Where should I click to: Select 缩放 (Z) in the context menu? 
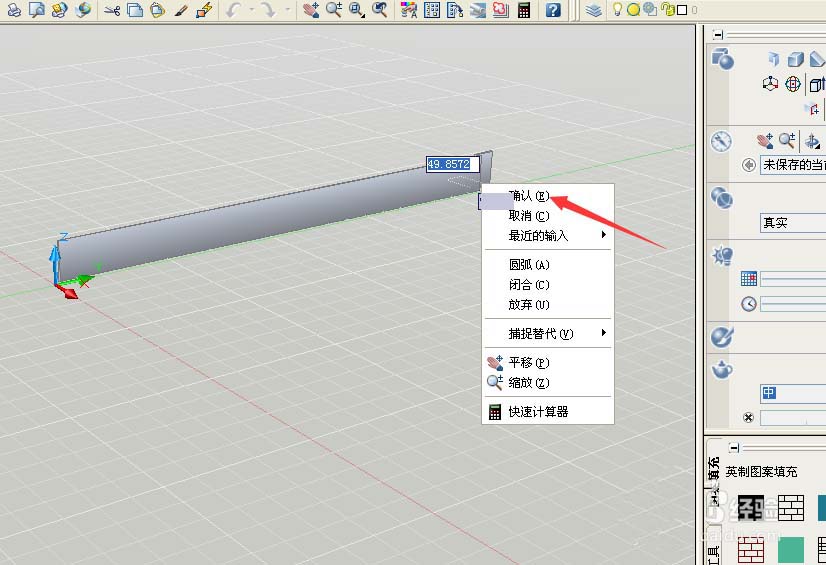[x=548, y=382]
